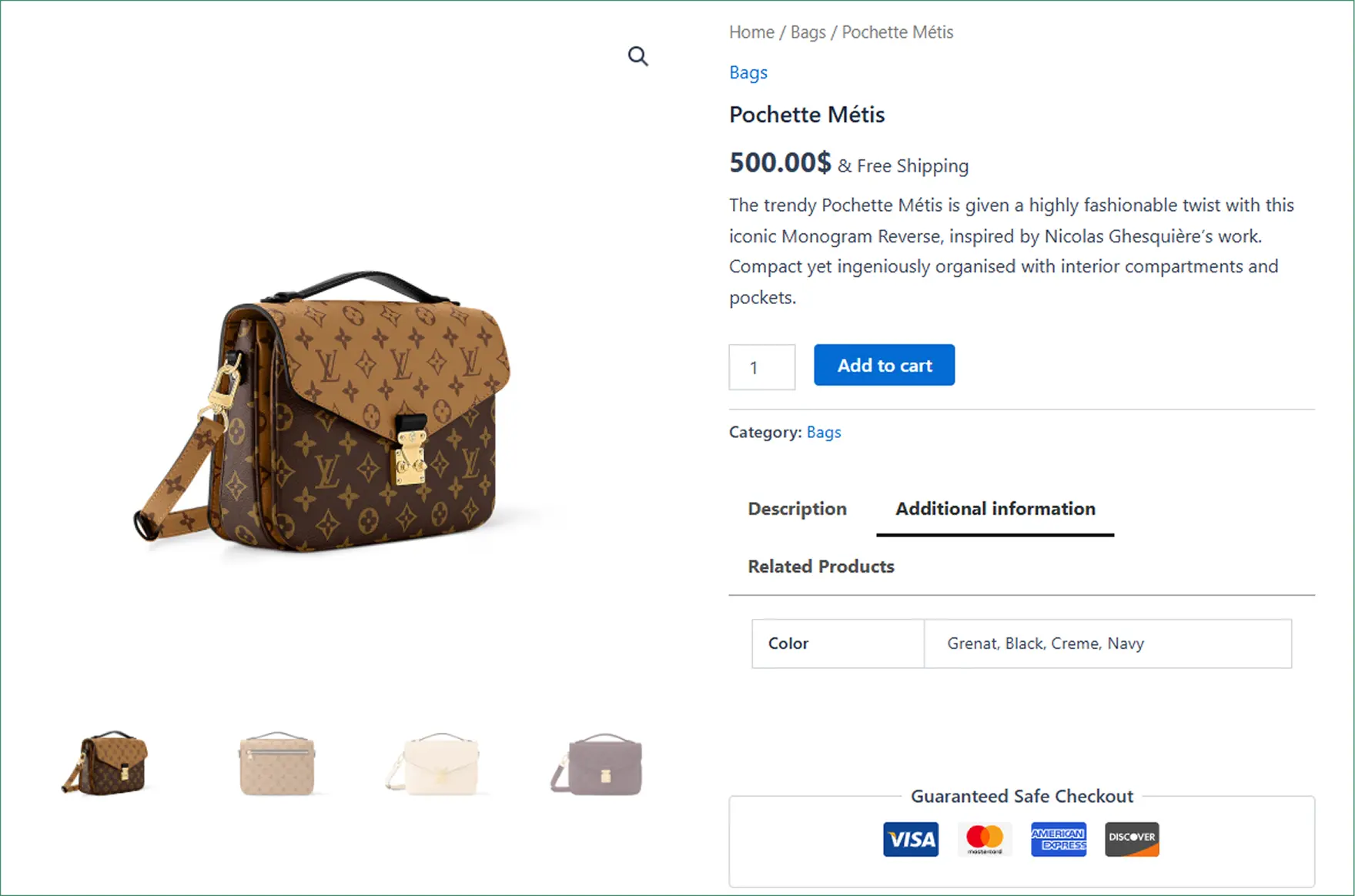Follow the Bags link next to Category
The image size is (1355, 896).
(823, 433)
